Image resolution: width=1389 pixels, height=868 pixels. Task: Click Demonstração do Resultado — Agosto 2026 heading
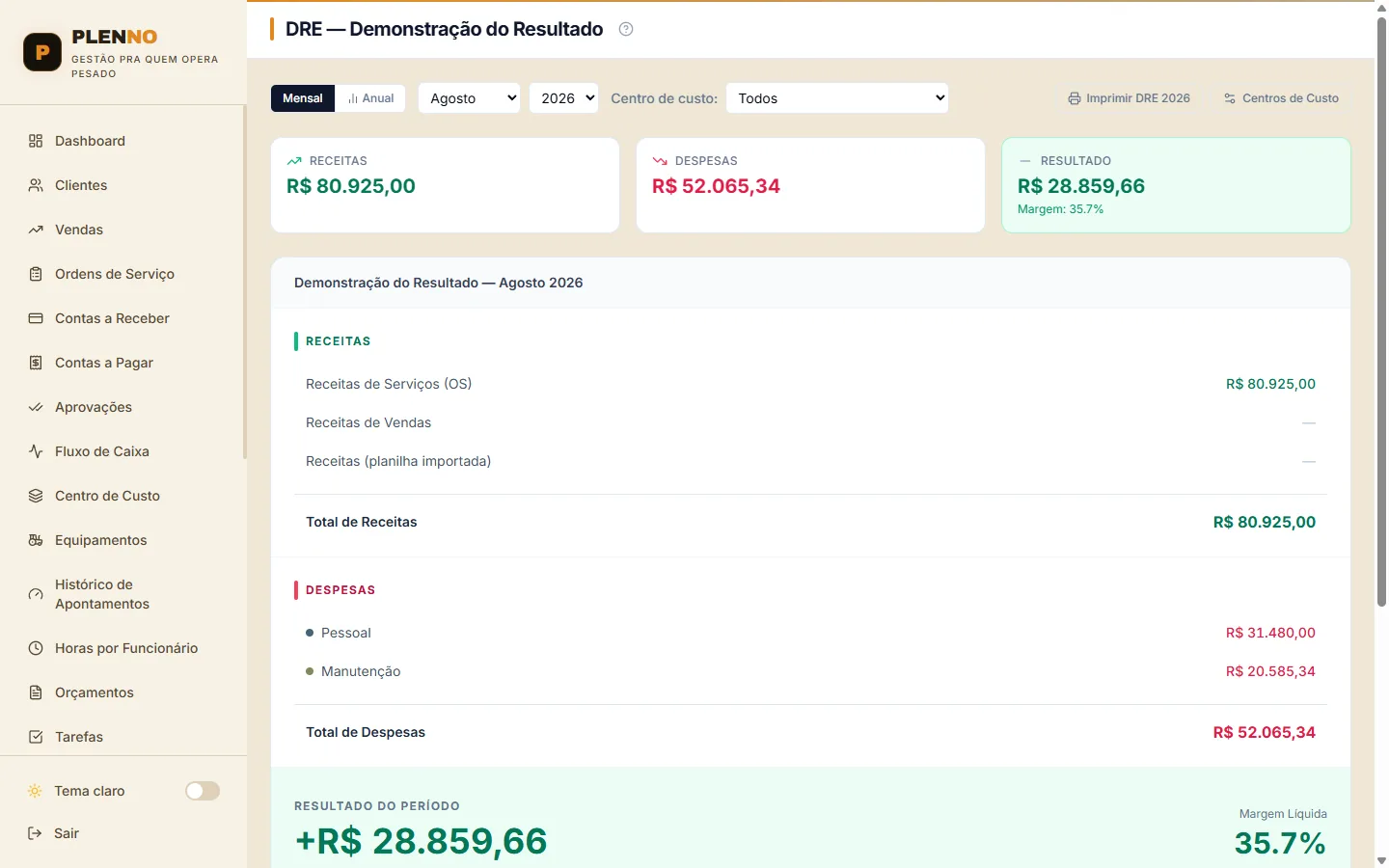439,283
